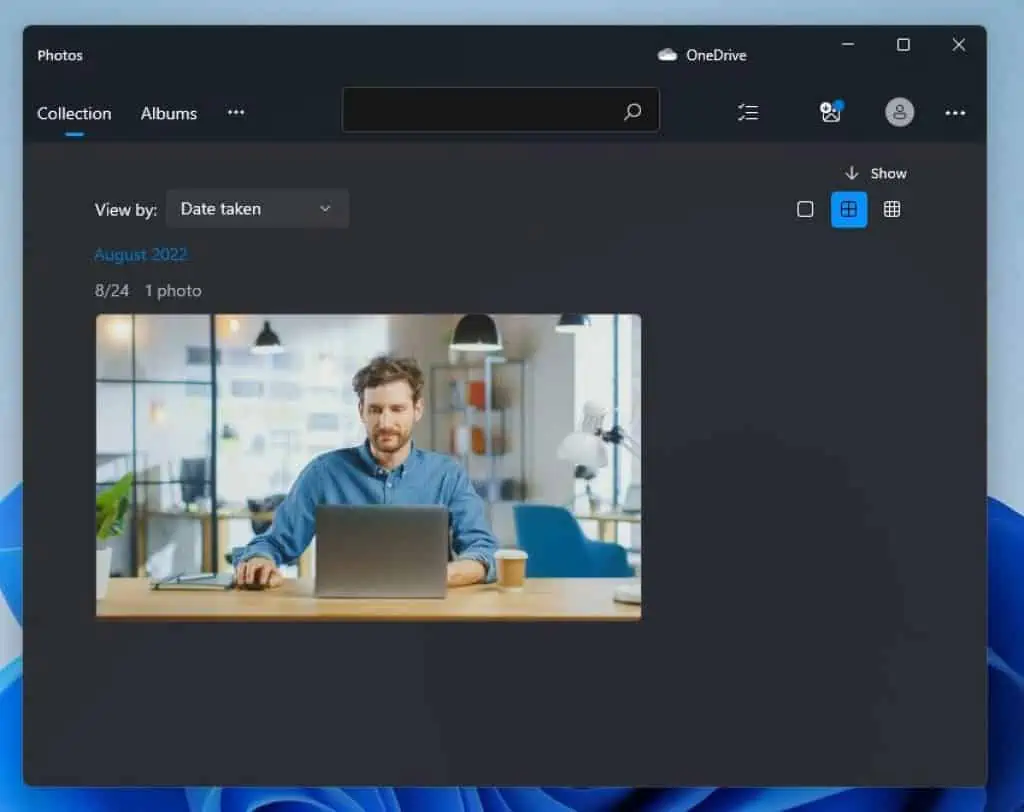Open the See more ellipsis menu

coord(955,113)
